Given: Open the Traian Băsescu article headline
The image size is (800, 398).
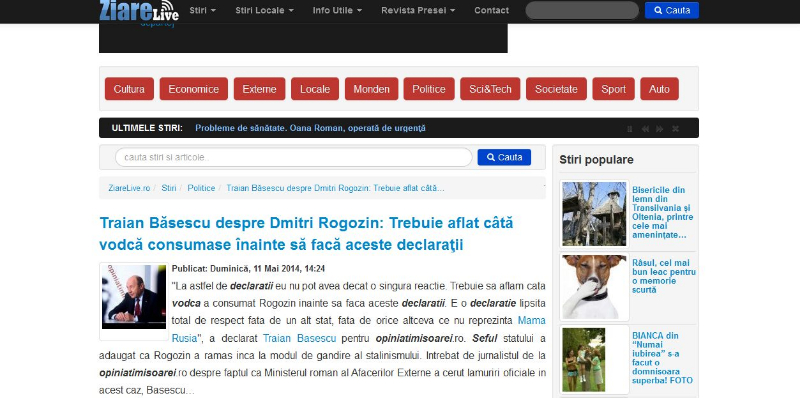Looking at the screenshot, I should pos(306,234).
